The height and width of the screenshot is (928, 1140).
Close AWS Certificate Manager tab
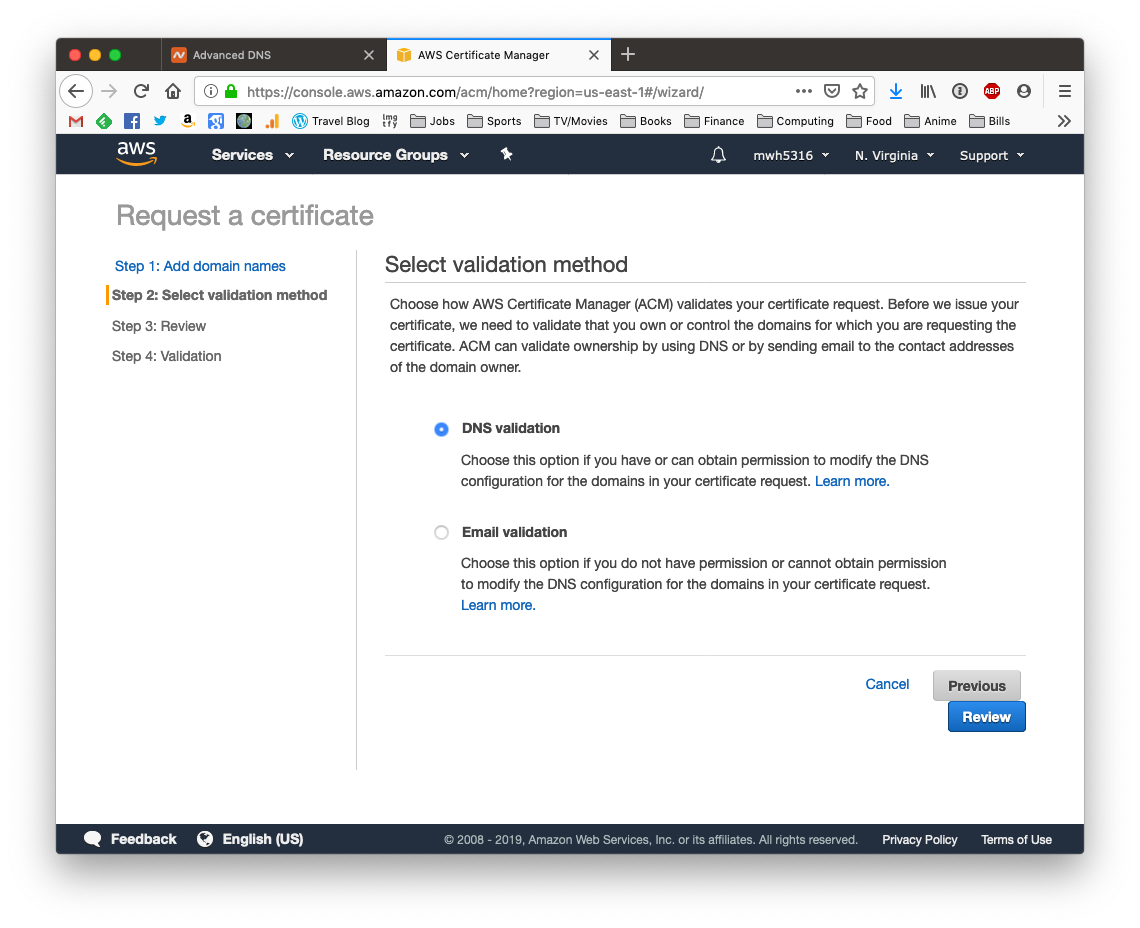[594, 55]
